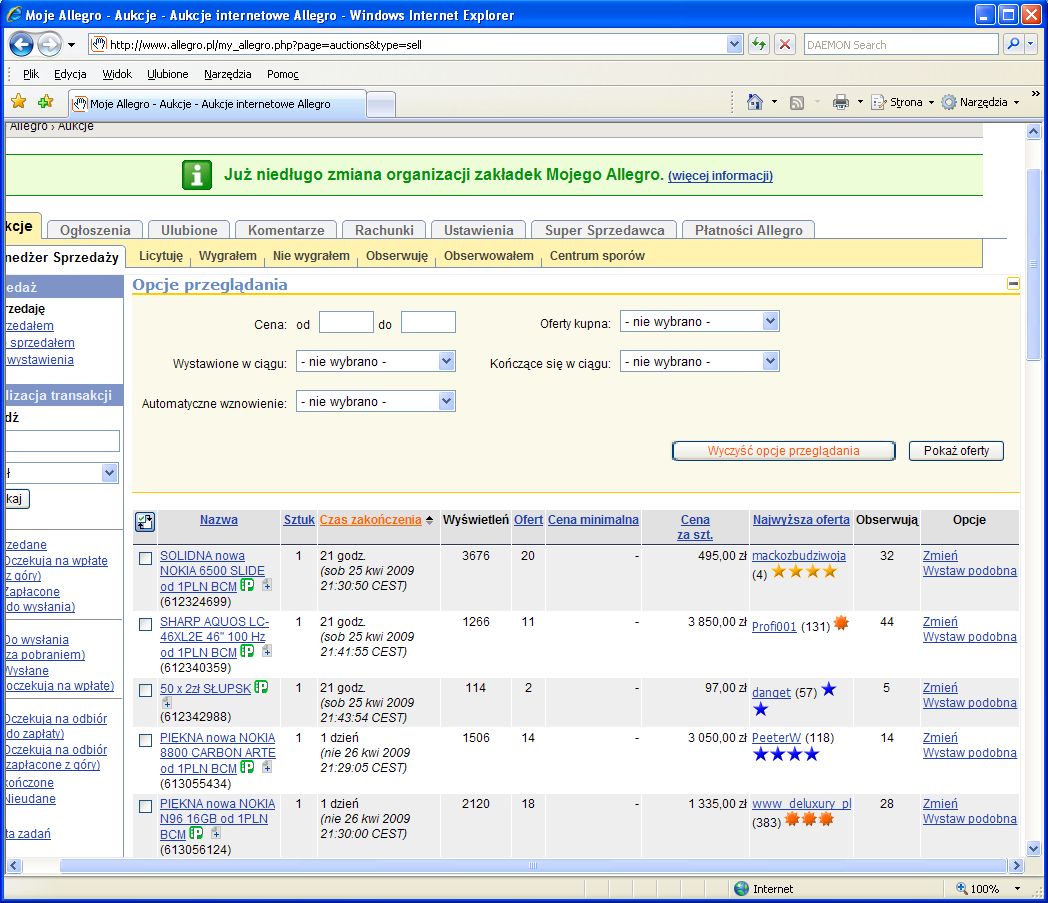
Task: Click the więcej informacji link
Action: click(x=720, y=176)
